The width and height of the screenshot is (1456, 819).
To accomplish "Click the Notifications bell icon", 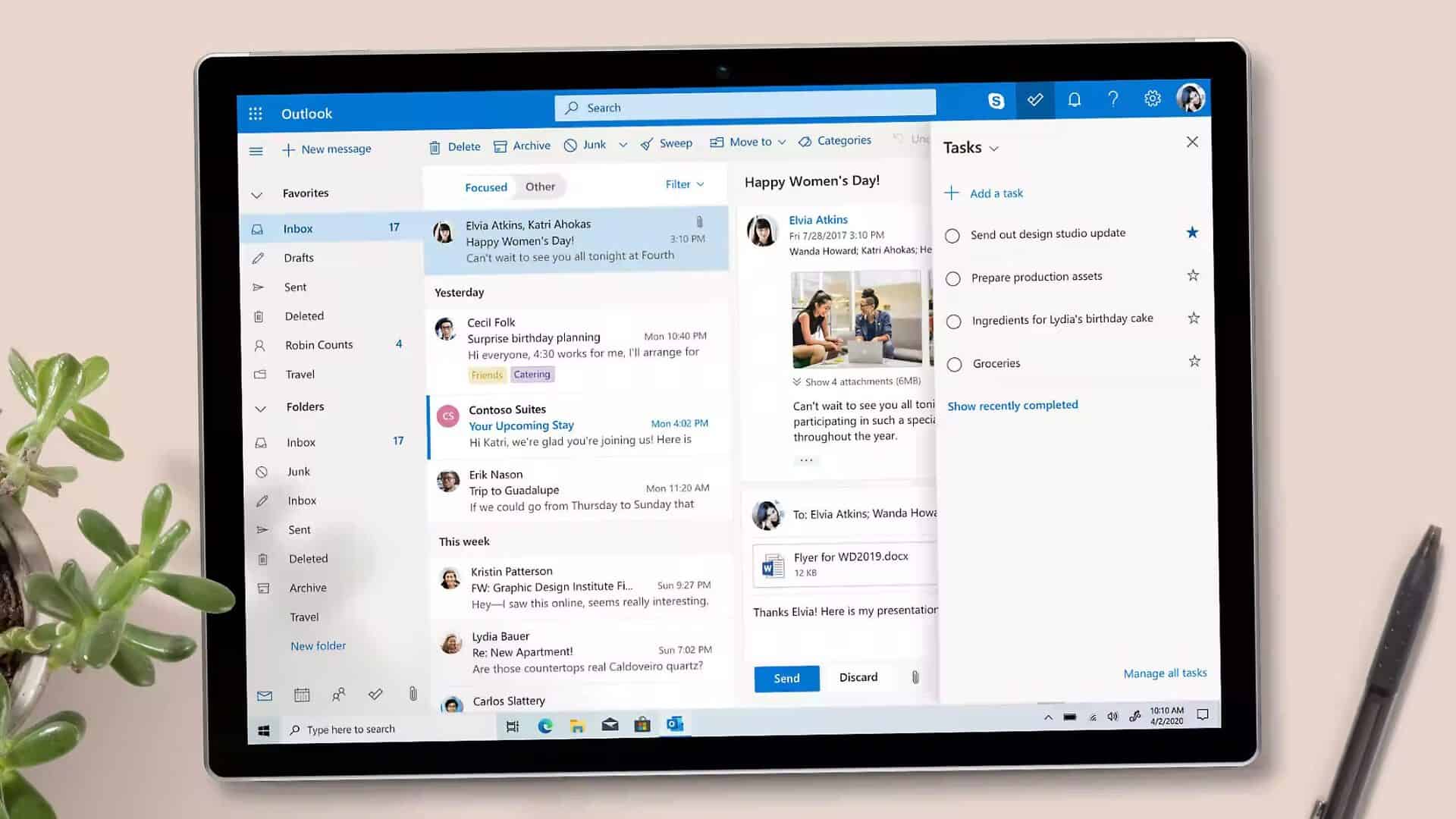I will click(x=1074, y=99).
